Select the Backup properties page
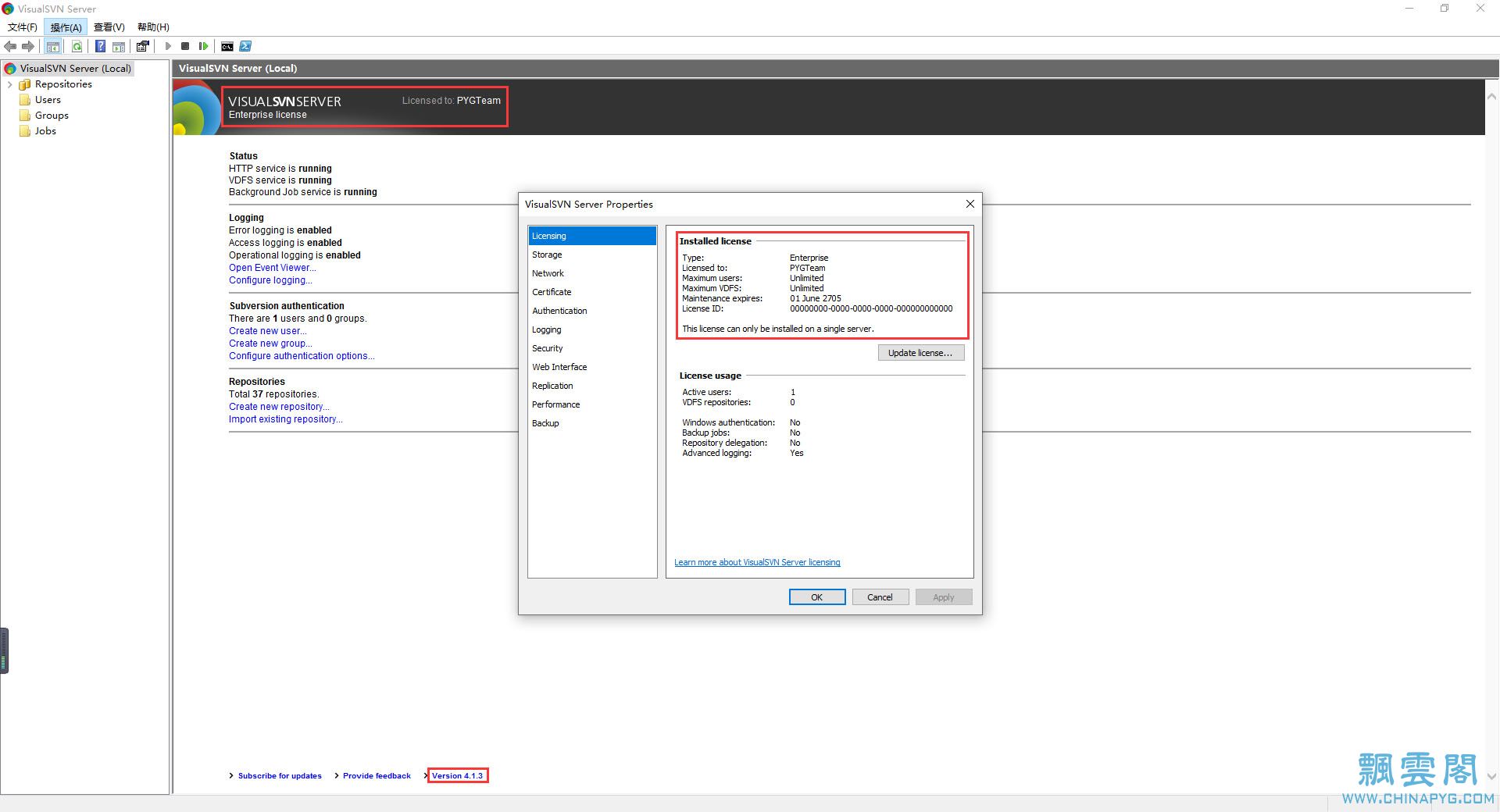Image resolution: width=1500 pixels, height=812 pixels. 592,423
